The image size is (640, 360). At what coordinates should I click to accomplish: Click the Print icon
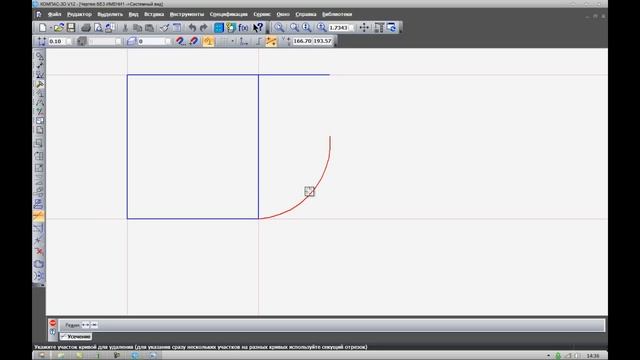pyautogui.click(x=86, y=28)
